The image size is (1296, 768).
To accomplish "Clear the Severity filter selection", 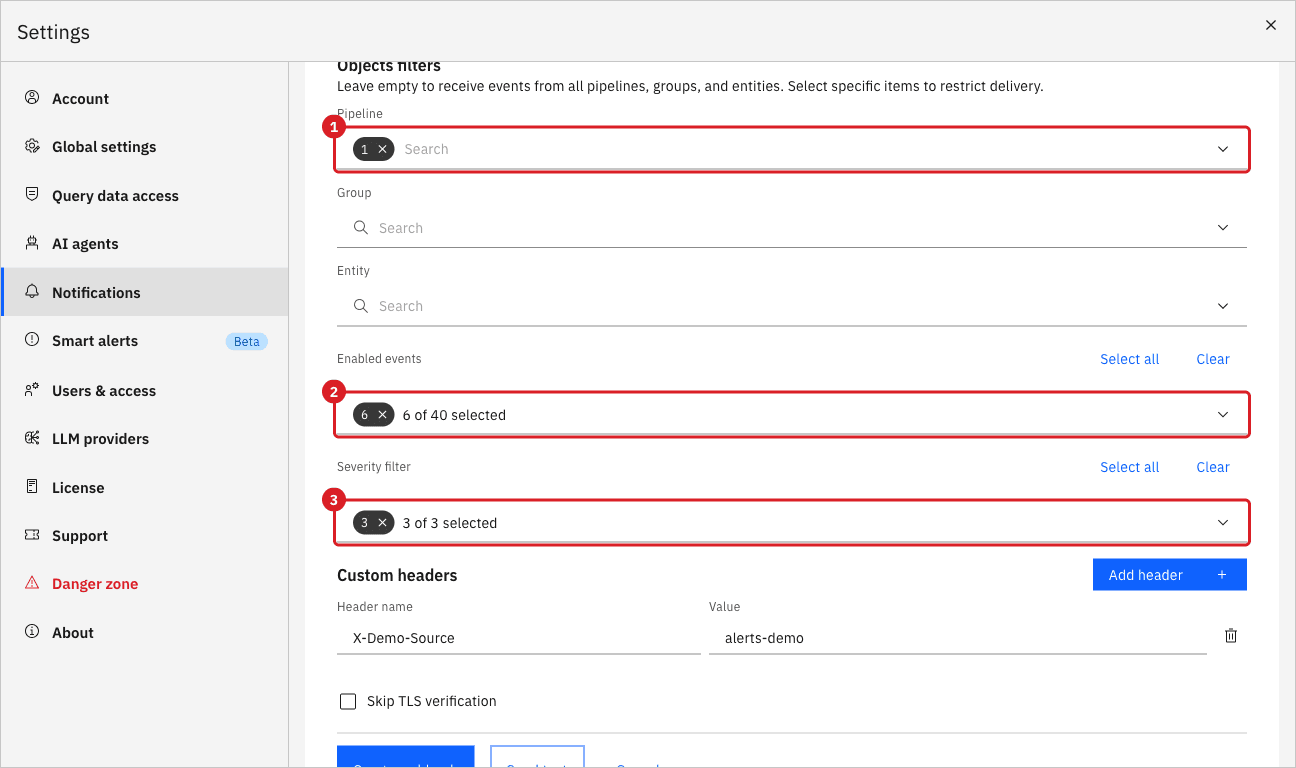I will 1213,467.
